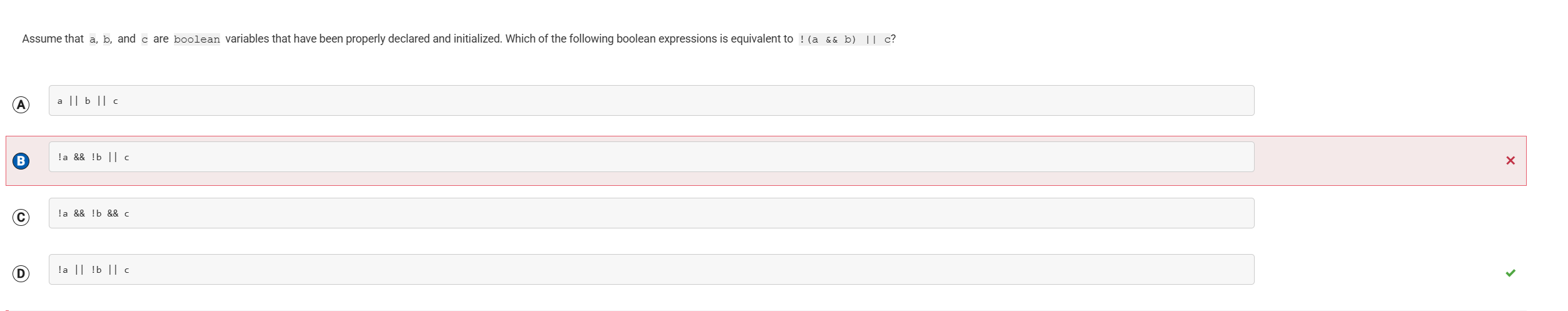Click the answer box "!a || !b || c"

pos(650,270)
